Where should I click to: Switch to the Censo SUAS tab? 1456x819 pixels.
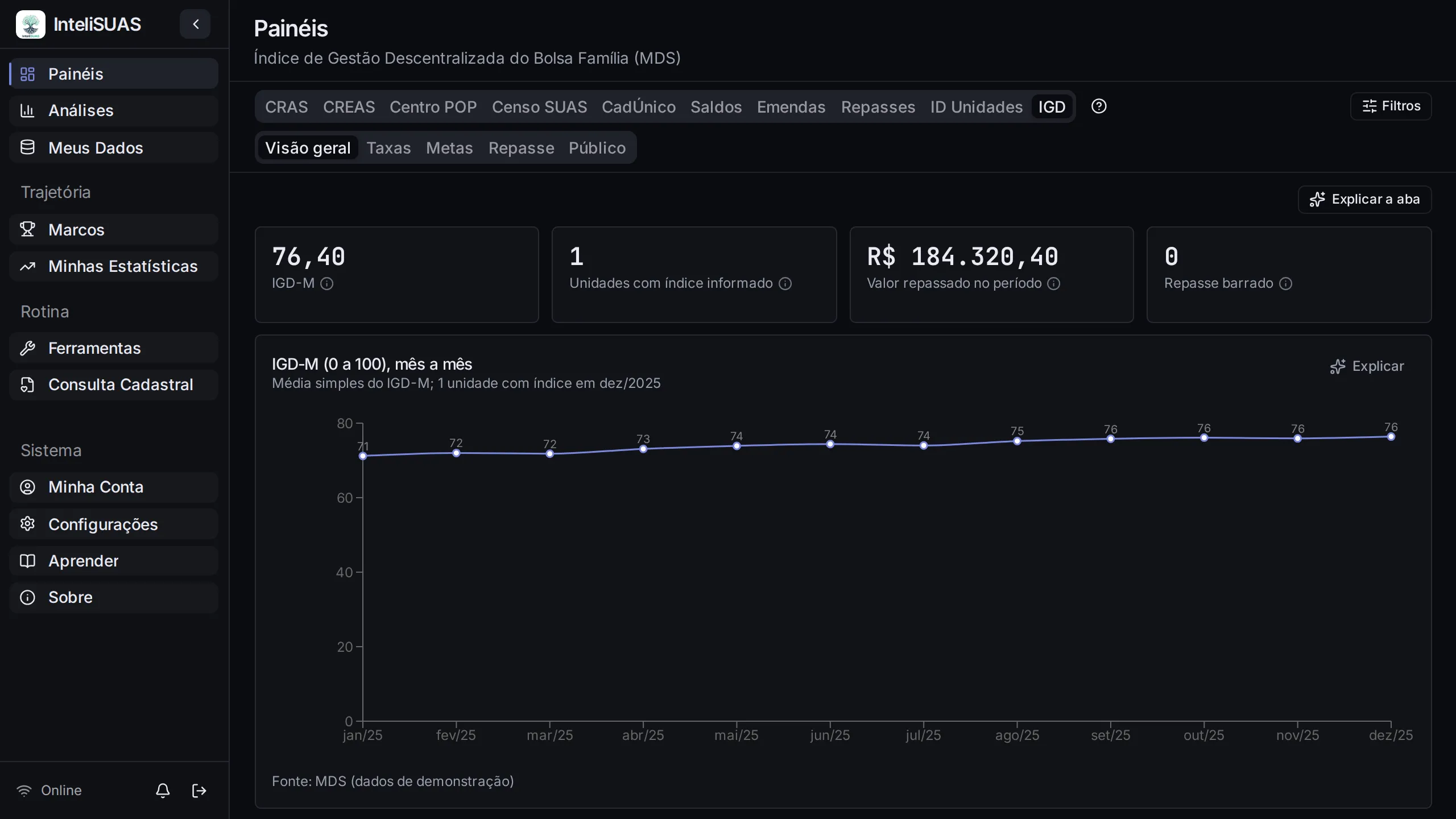[x=539, y=107]
